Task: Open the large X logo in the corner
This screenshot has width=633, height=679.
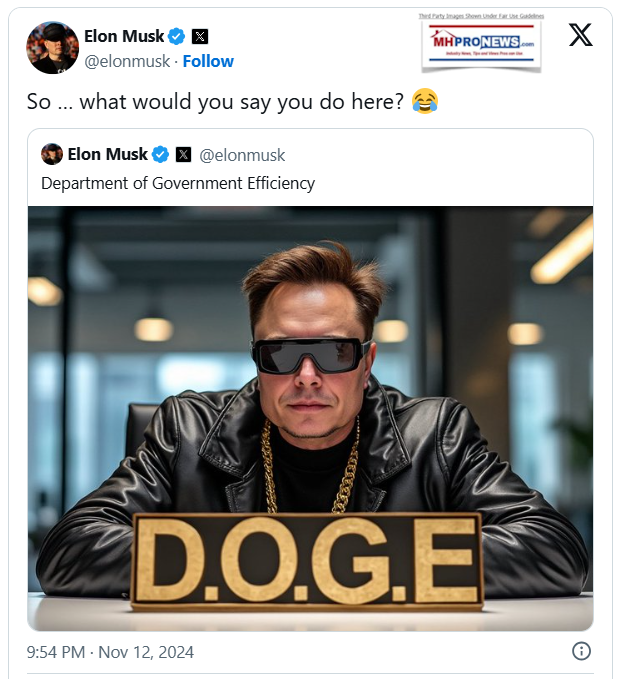Action: (580, 36)
